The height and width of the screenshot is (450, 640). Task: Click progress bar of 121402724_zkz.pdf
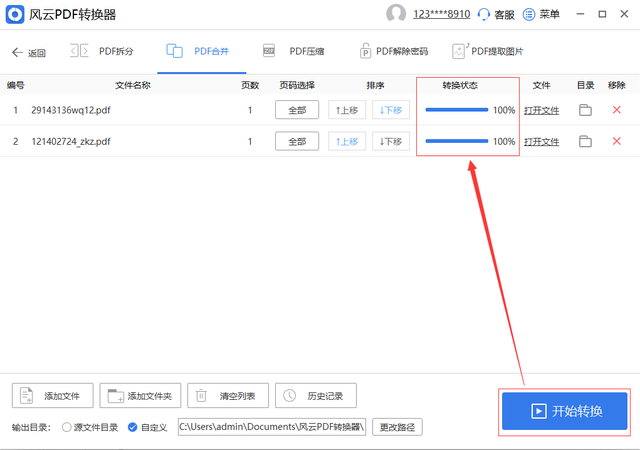(457, 141)
